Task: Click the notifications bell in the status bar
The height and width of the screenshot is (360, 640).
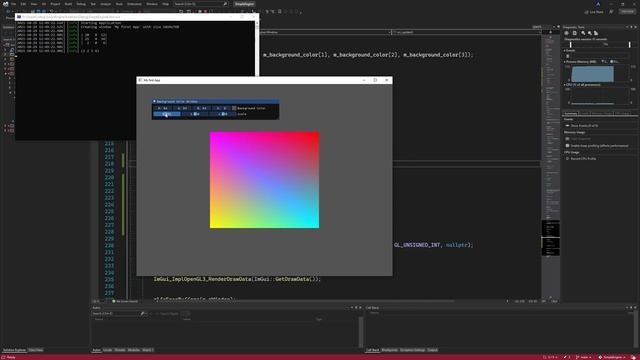Action: pos(633,357)
